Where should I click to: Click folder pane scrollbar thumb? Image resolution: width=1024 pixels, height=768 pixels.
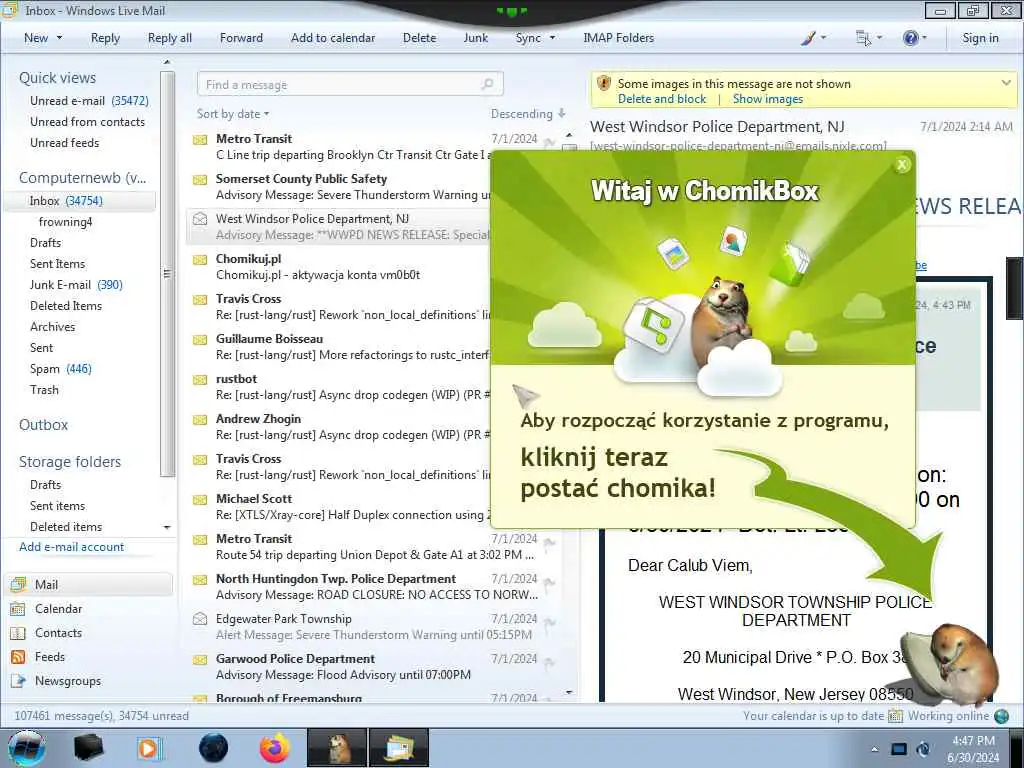[x=167, y=274]
